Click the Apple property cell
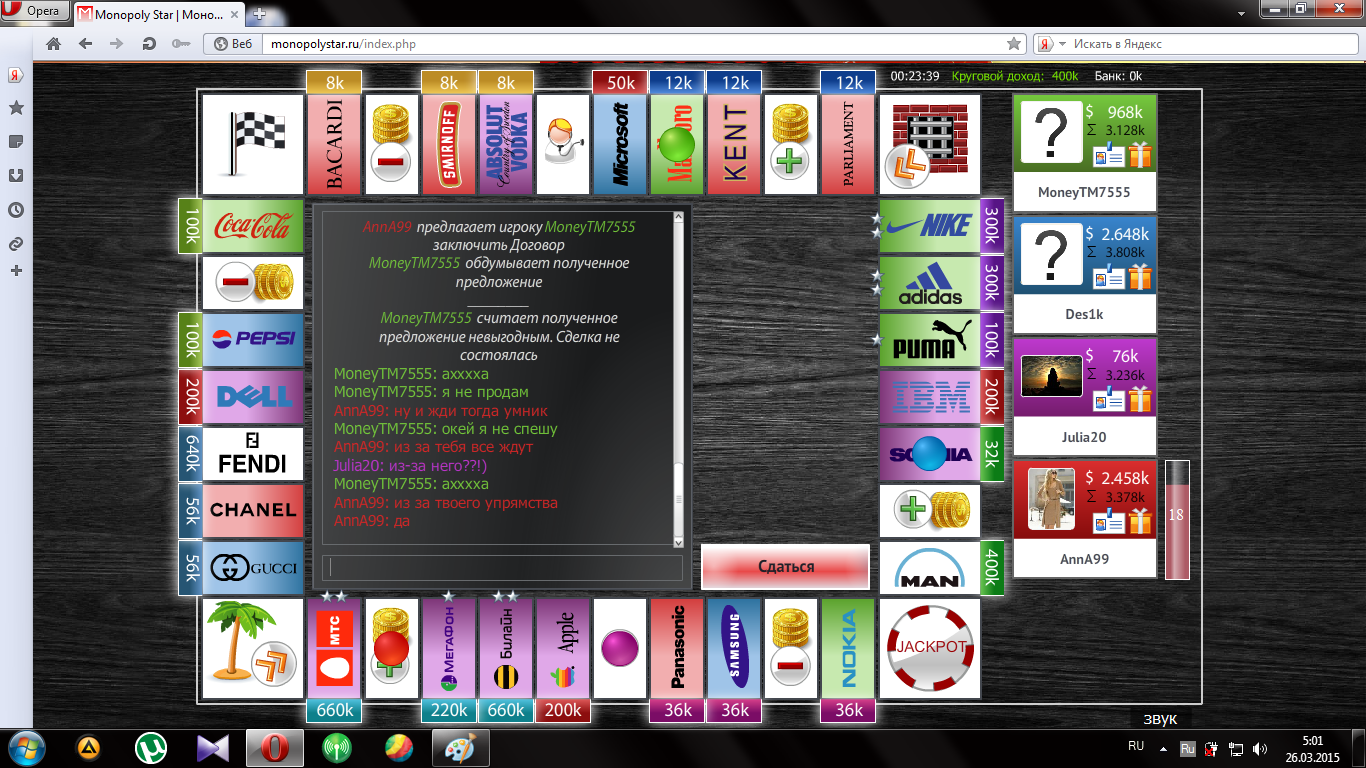Image resolution: width=1366 pixels, height=768 pixels. click(563, 648)
